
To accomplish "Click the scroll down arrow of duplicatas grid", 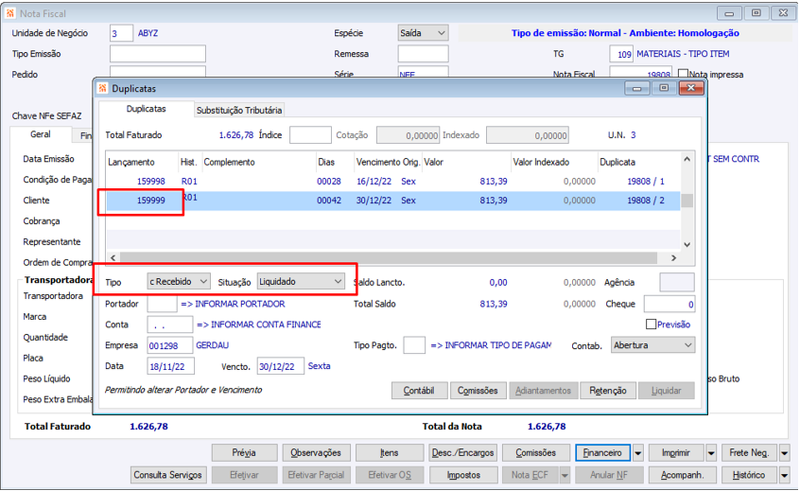I will [x=687, y=244].
